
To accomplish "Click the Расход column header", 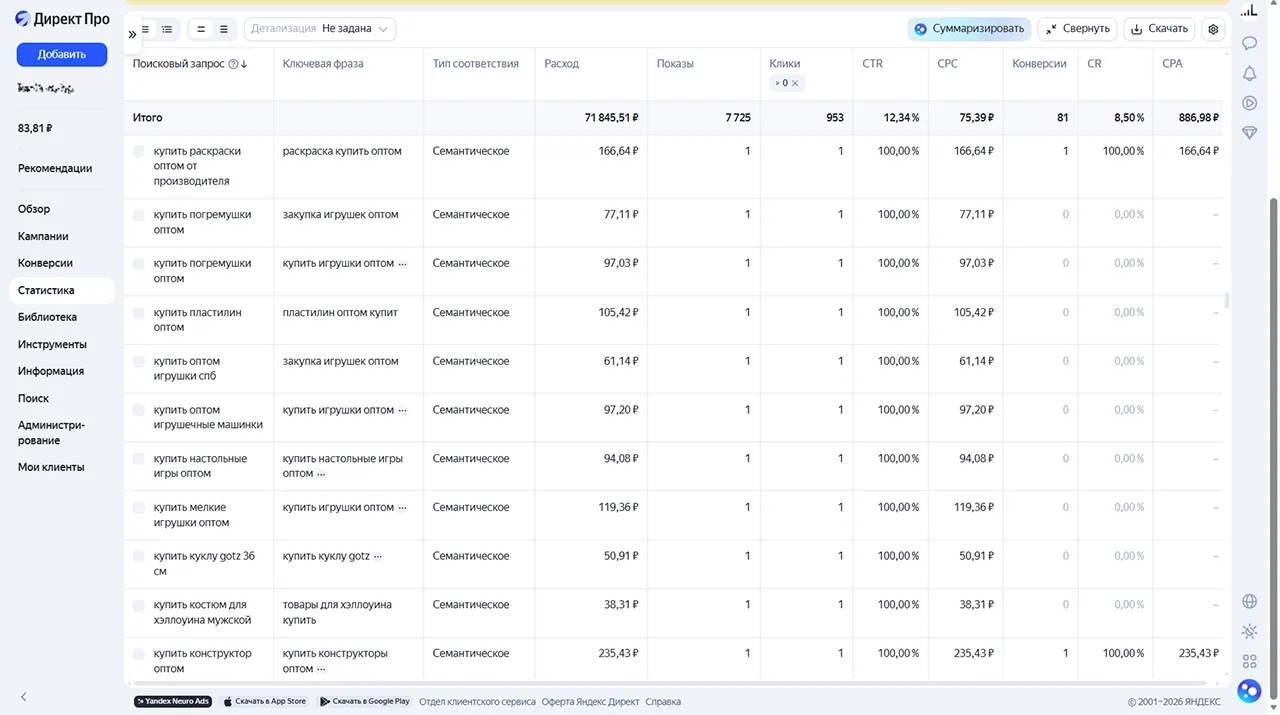I will (x=561, y=64).
